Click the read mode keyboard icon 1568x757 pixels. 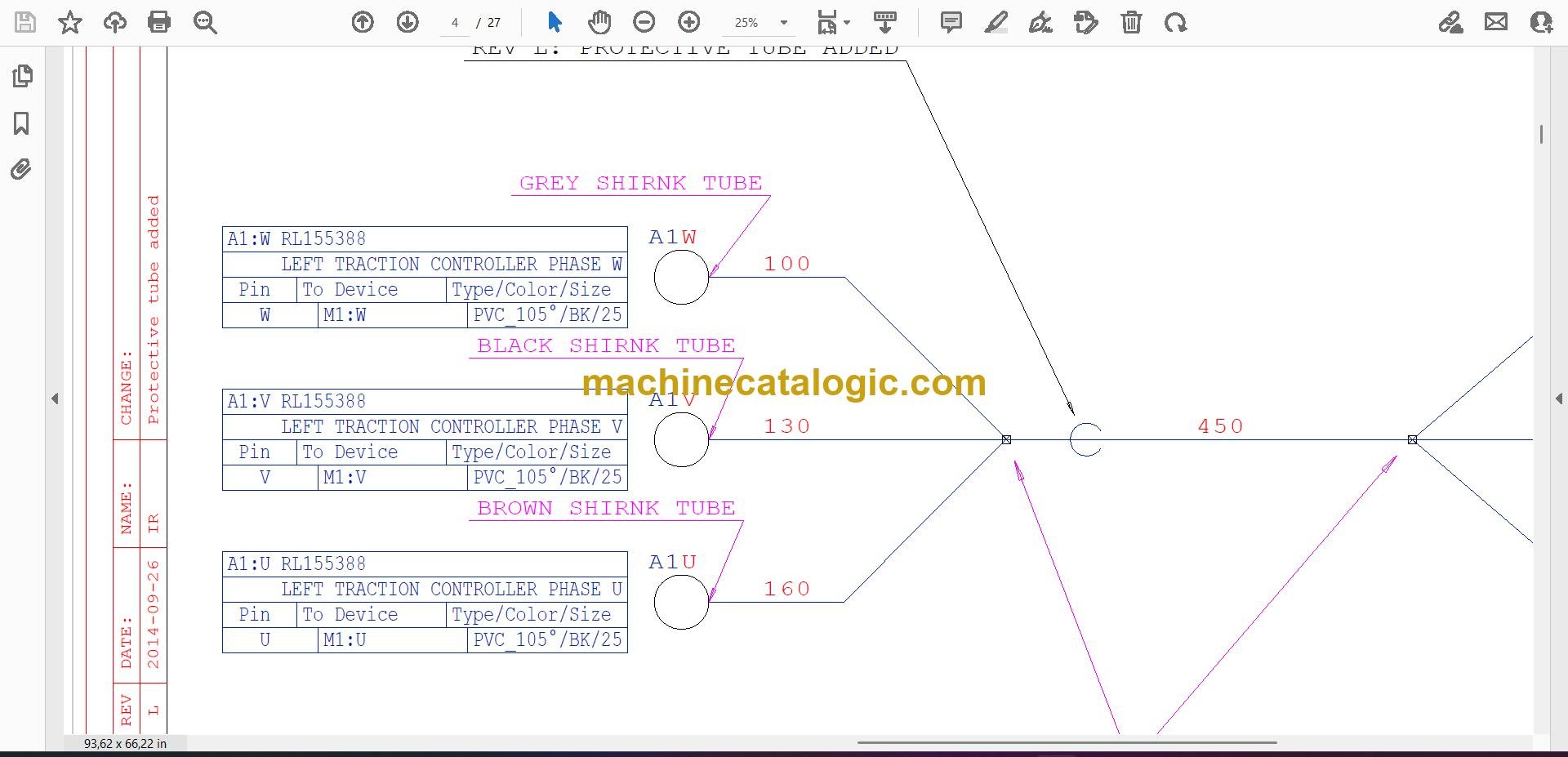tap(885, 22)
